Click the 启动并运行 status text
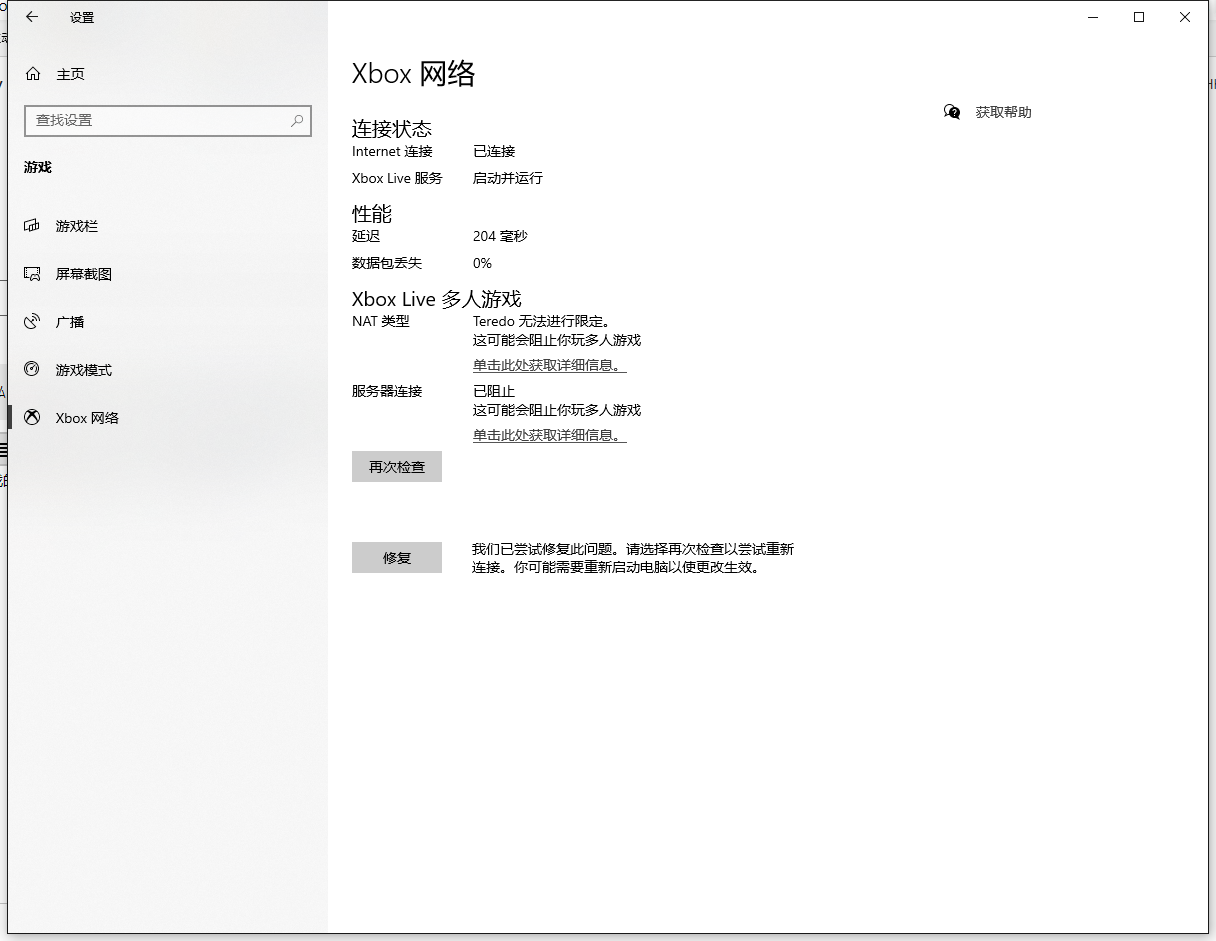Image resolution: width=1216 pixels, height=941 pixels. [x=508, y=178]
